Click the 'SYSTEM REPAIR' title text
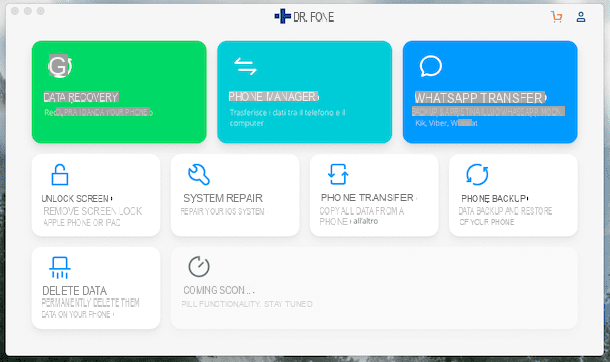The height and width of the screenshot is (362, 610). (x=223, y=198)
